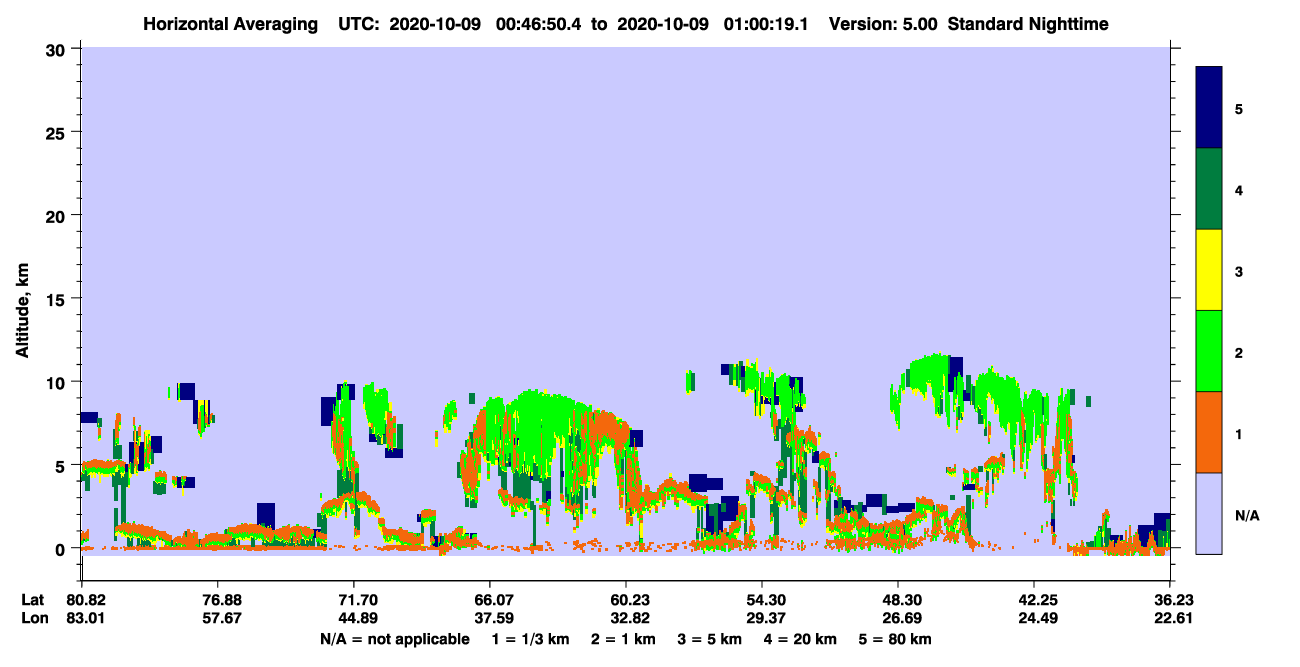Select the yellow level 3 legend swatch
This screenshot has height=667, width=1300.
point(1209,270)
